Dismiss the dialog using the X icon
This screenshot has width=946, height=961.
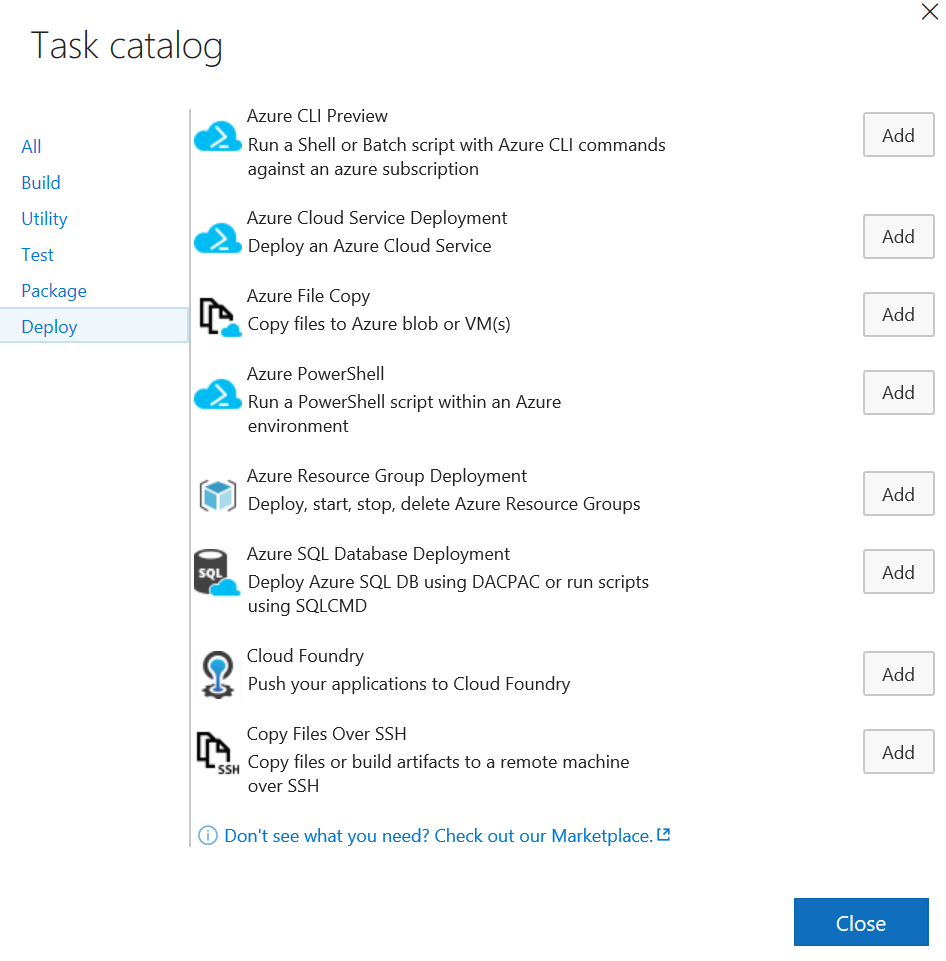pyautogui.click(x=929, y=12)
